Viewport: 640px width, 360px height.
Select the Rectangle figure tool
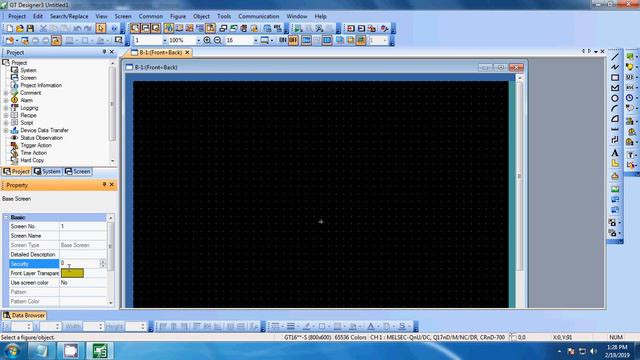pyautogui.click(x=615, y=78)
